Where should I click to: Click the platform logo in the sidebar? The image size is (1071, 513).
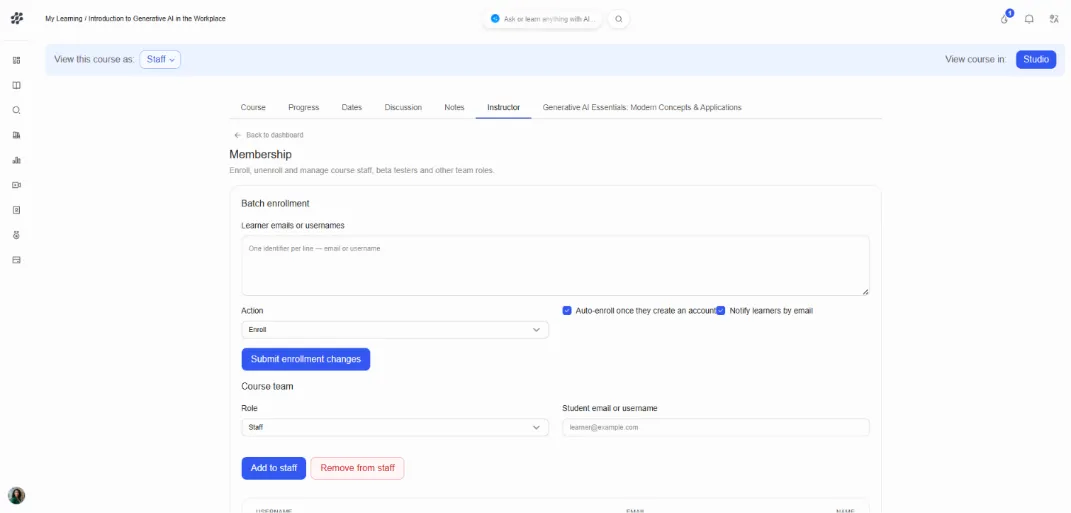click(x=17, y=18)
